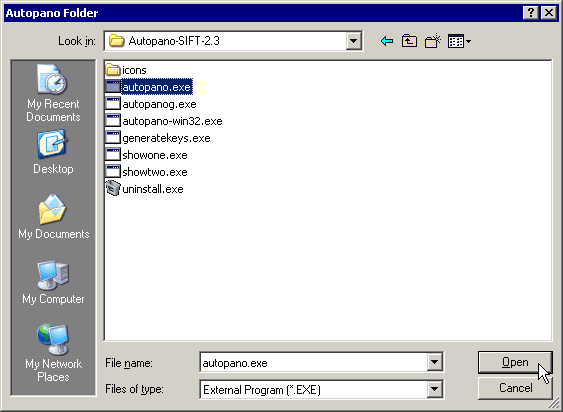Browse My Computer from places bar
Screen dimensions: 563x412
coord(53,282)
